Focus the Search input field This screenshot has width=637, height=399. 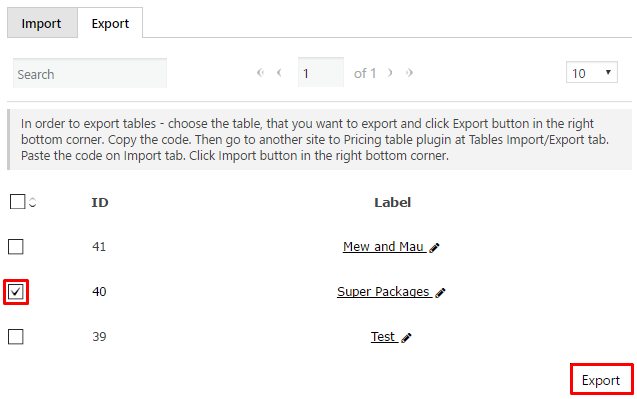coord(90,73)
